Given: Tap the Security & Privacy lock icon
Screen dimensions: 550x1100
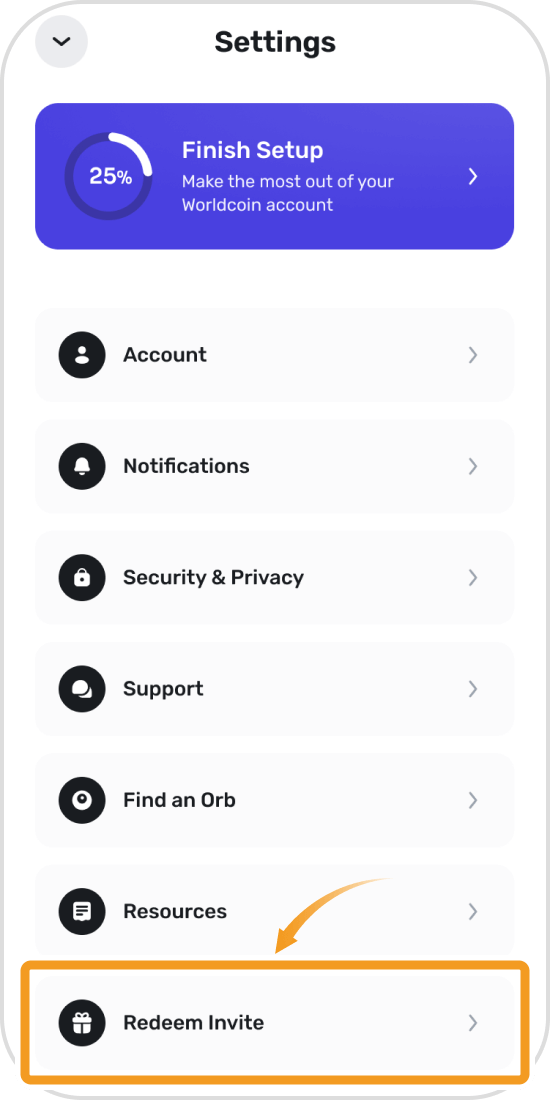Looking at the screenshot, I should click(82, 577).
